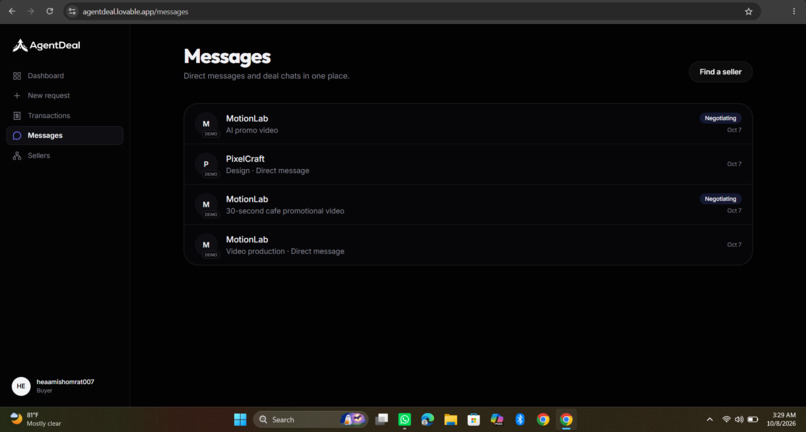Screen dimensions: 806x432
Task: Click the volume speaker tray icon
Action: [x=739, y=420]
